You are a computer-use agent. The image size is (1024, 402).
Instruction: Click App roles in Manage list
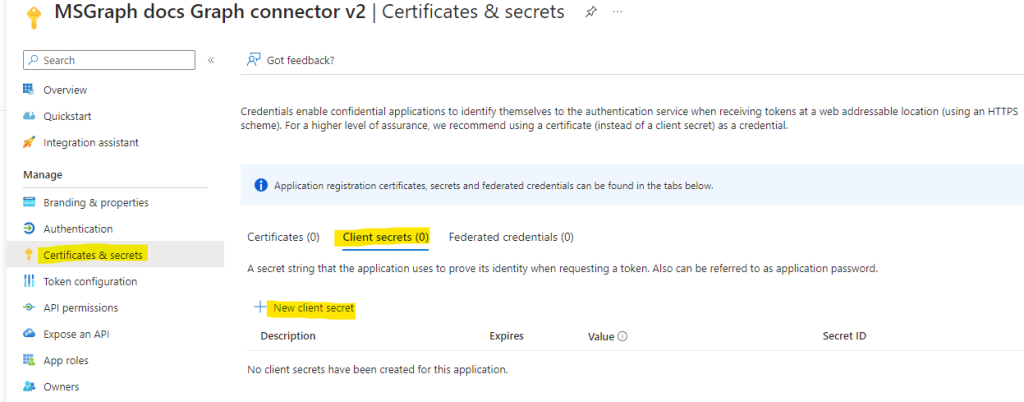[66, 360]
